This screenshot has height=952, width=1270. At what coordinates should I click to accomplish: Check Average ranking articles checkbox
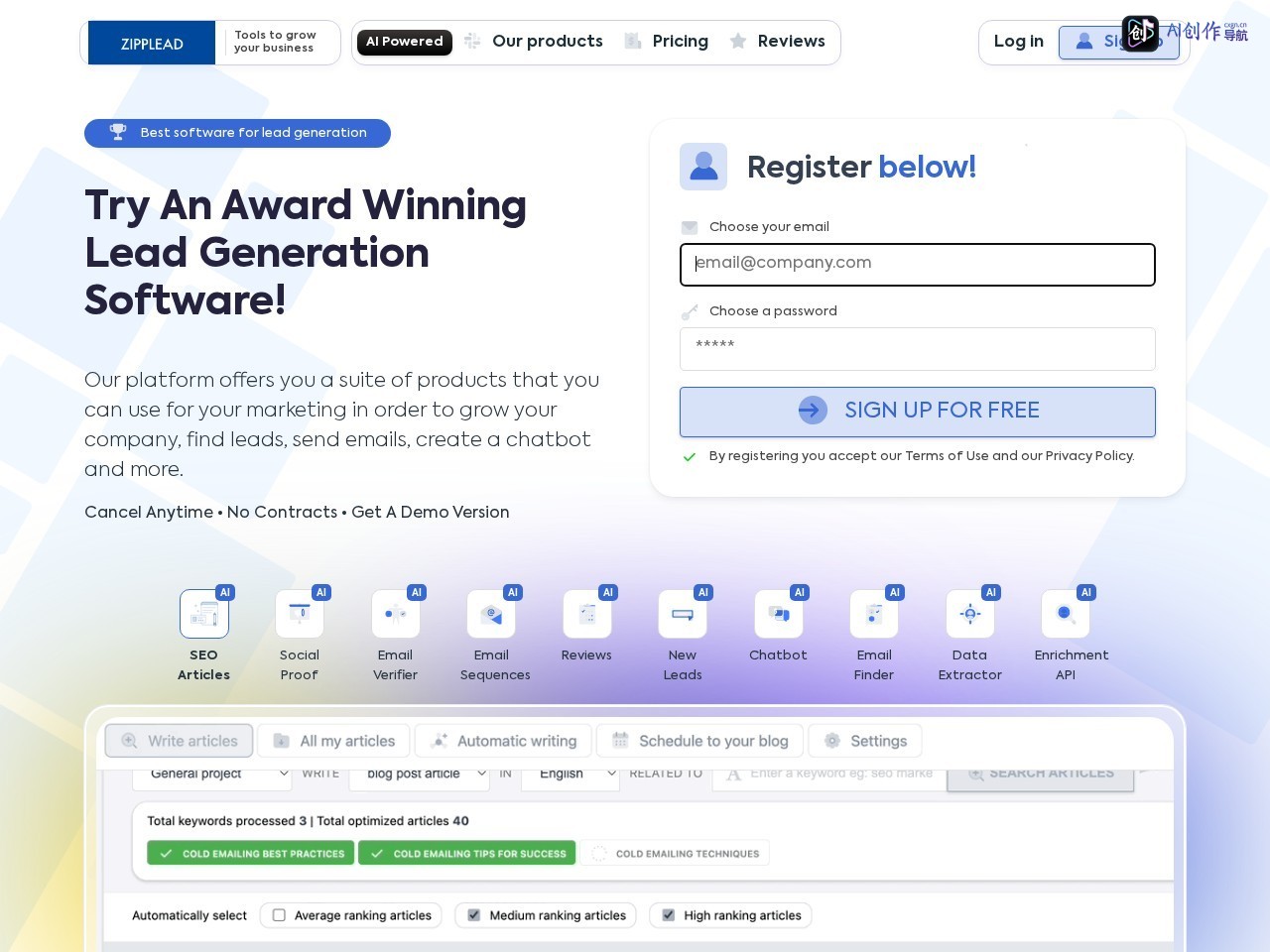[x=279, y=915]
